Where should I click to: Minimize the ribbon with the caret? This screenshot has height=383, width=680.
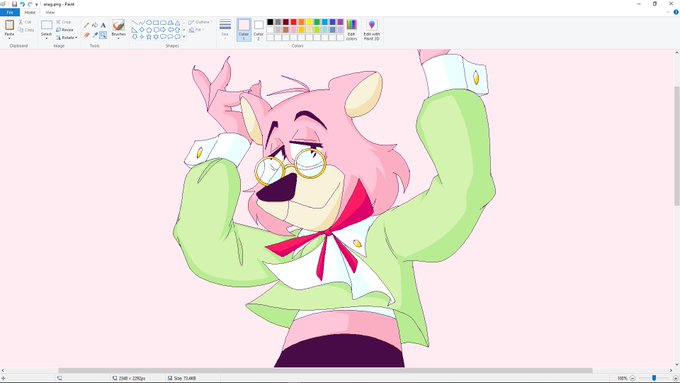(668, 12)
